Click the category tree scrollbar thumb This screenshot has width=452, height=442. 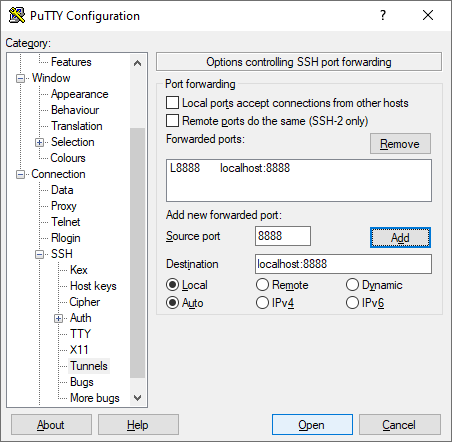tap(137, 253)
